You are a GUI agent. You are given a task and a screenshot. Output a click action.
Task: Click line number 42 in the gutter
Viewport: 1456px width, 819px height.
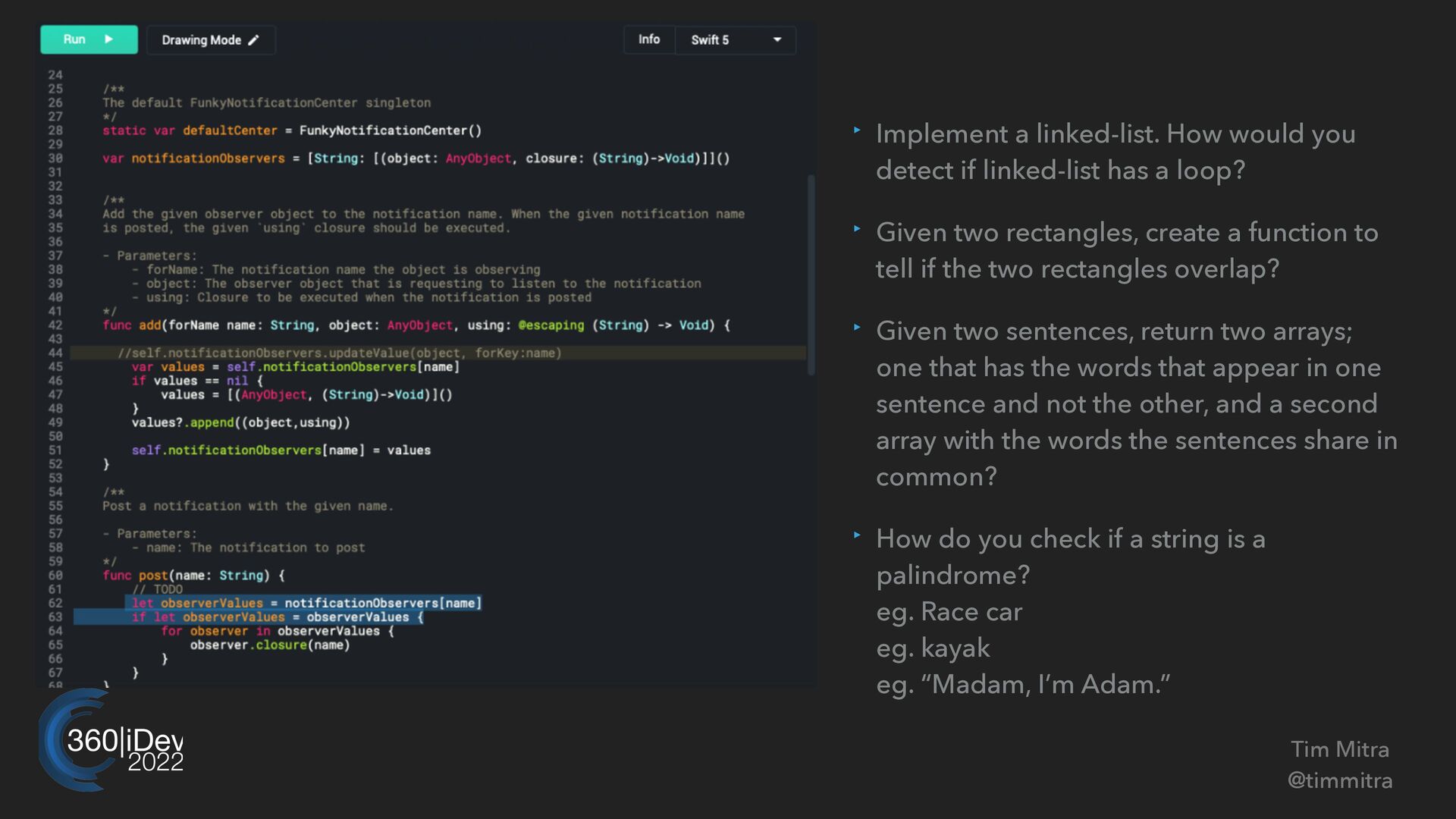(x=55, y=325)
